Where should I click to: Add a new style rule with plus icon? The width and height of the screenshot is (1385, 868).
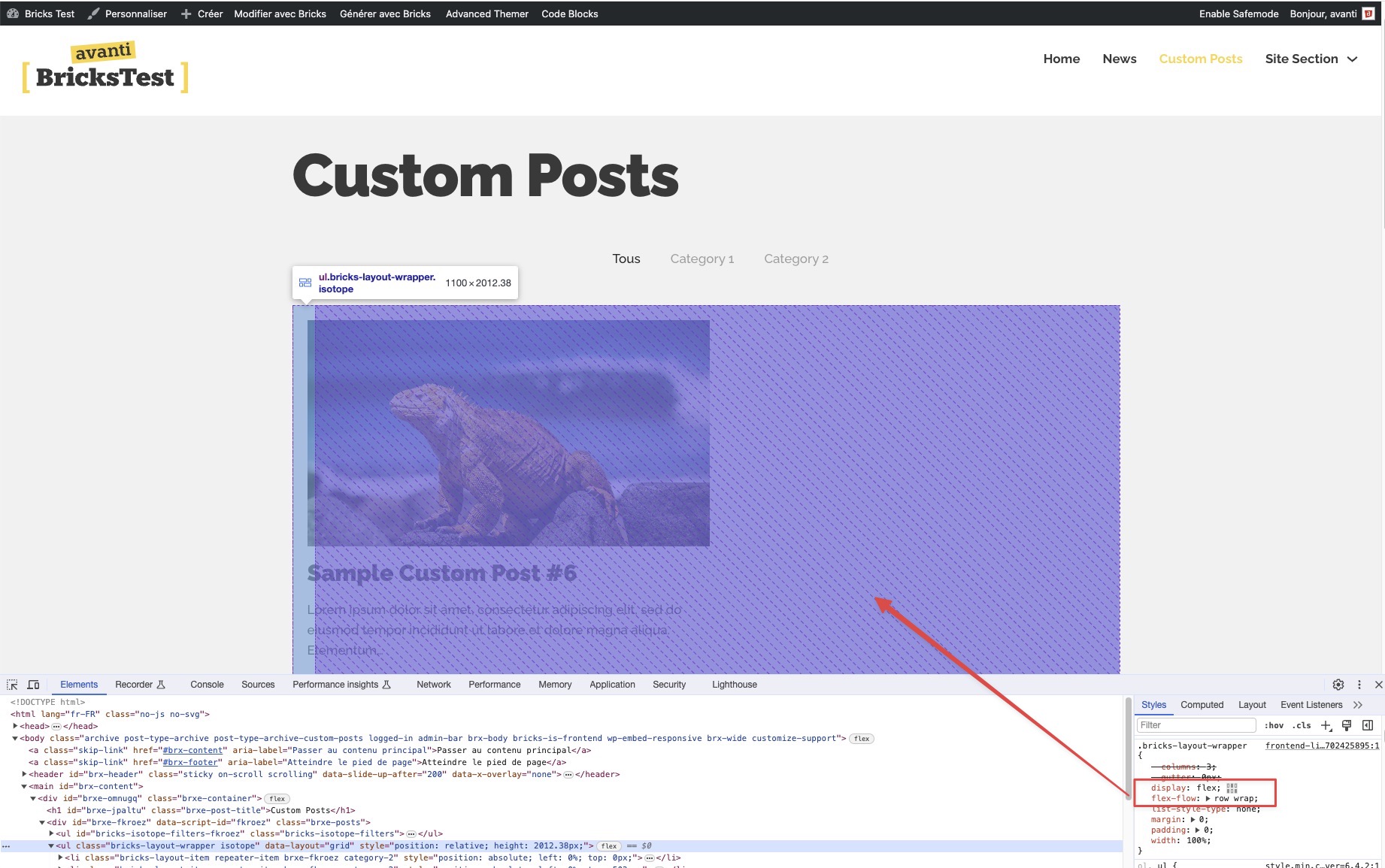[x=1326, y=725]
